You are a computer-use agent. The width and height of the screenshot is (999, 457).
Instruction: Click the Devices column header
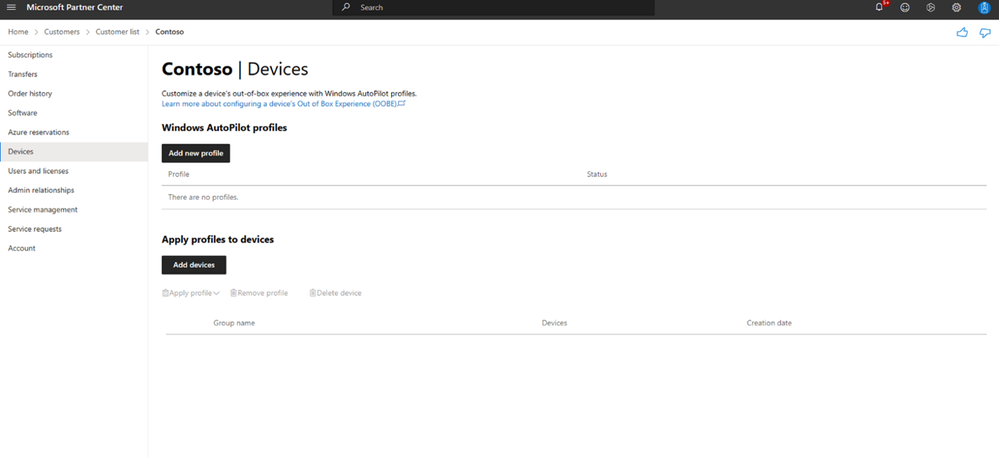tap(554, 323)
